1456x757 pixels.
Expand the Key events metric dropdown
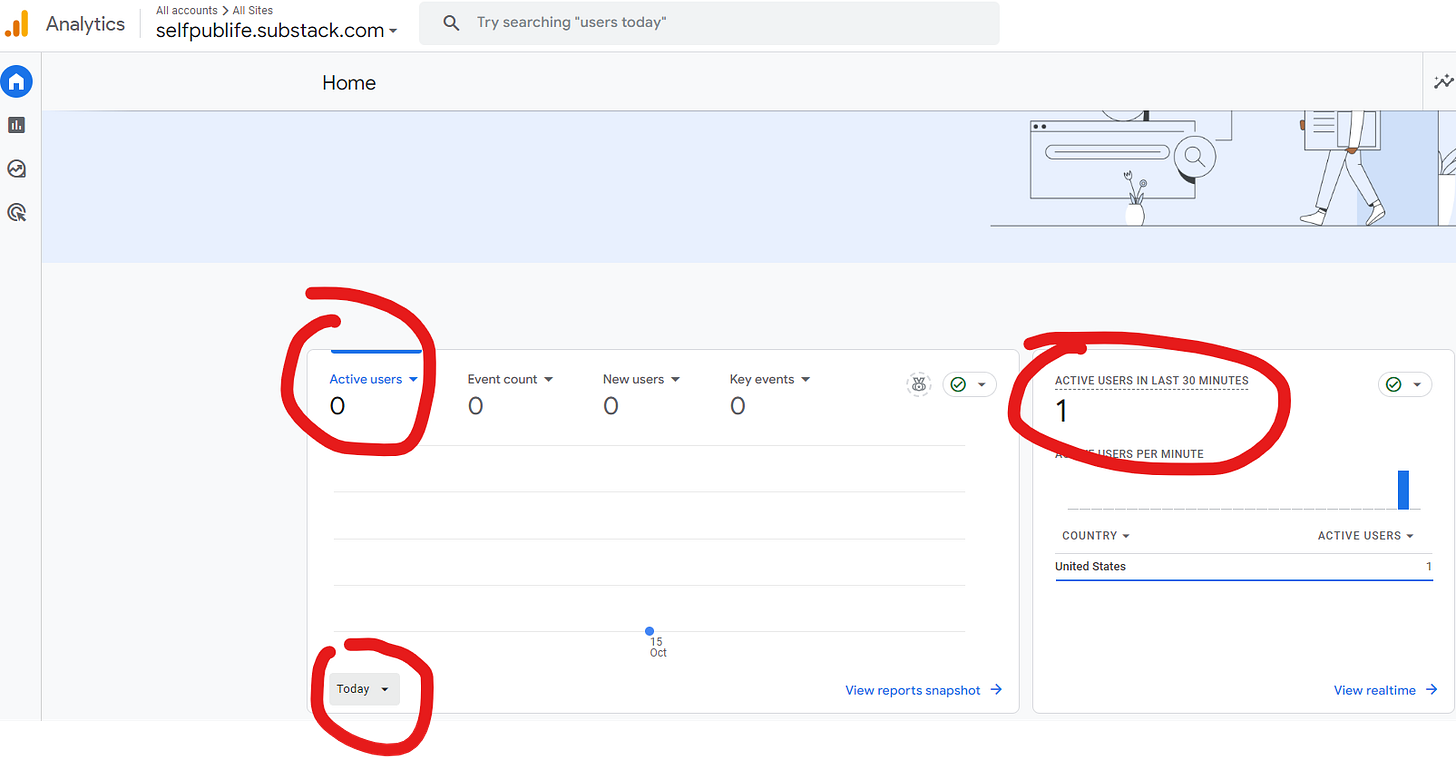tap(806, 380)
